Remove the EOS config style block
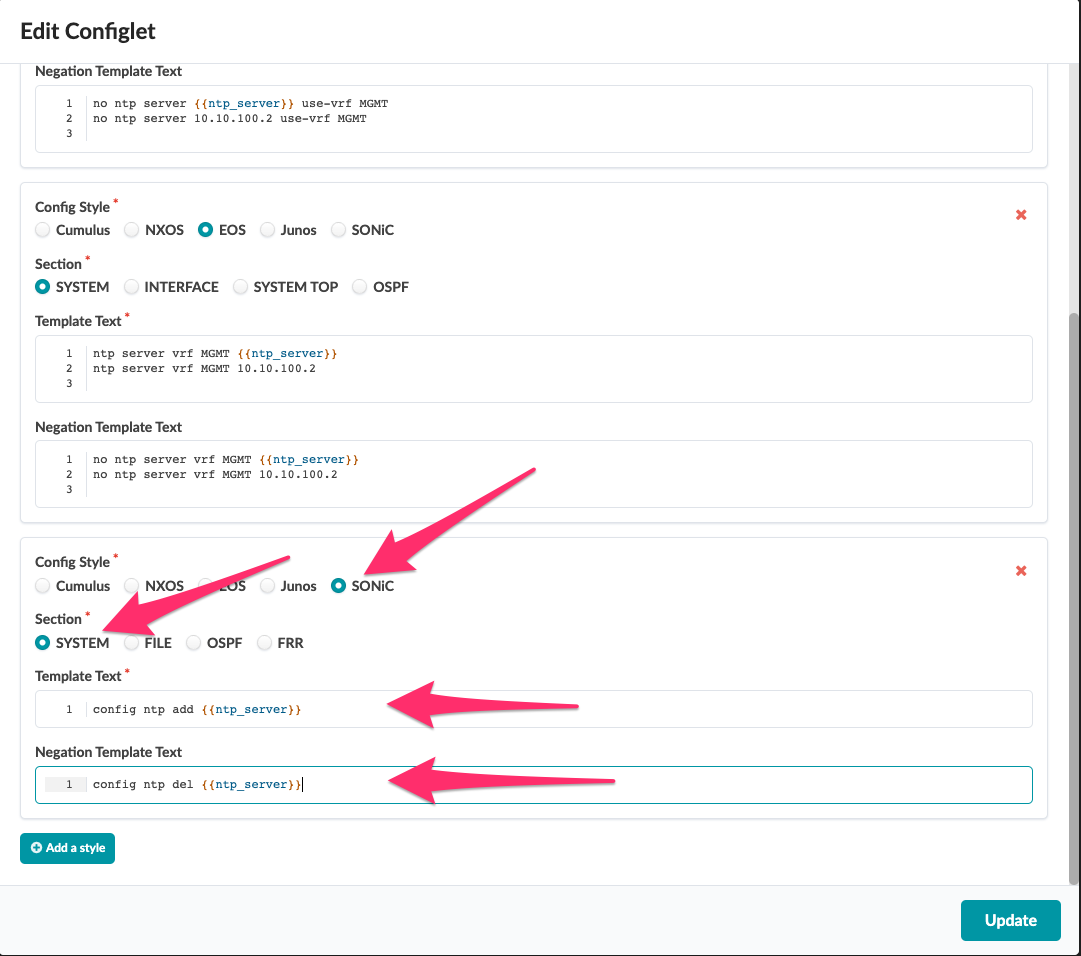 coord(1020,214)
